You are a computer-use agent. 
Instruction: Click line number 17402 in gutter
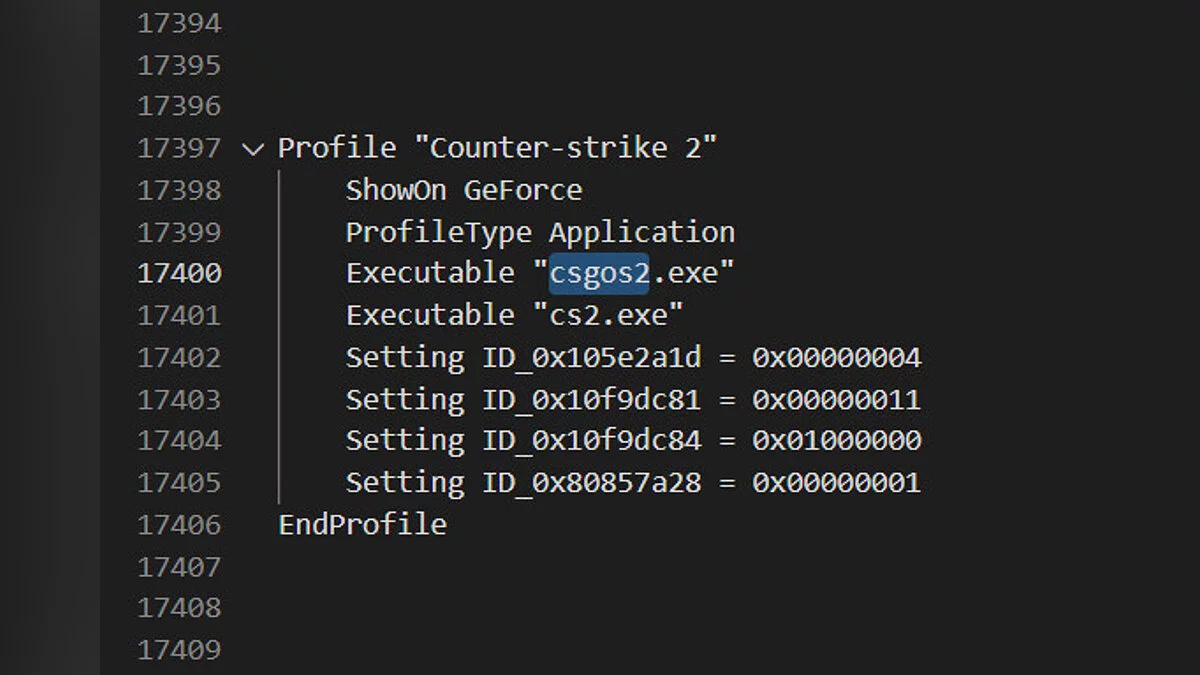(x=179, y=357)
